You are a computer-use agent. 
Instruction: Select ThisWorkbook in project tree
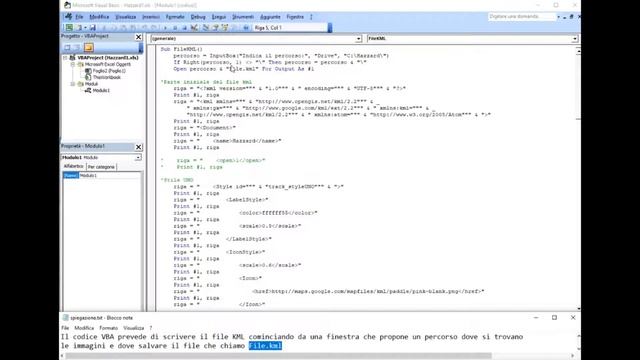(x=107, y=78)
